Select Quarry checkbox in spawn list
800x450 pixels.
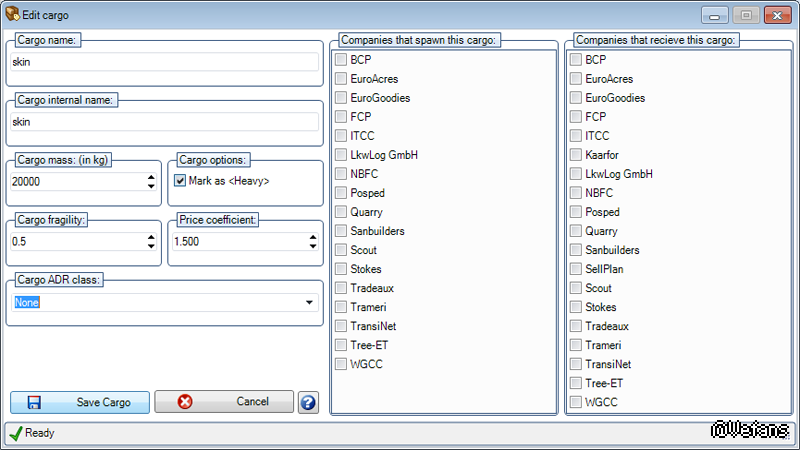tap(341, 212)
